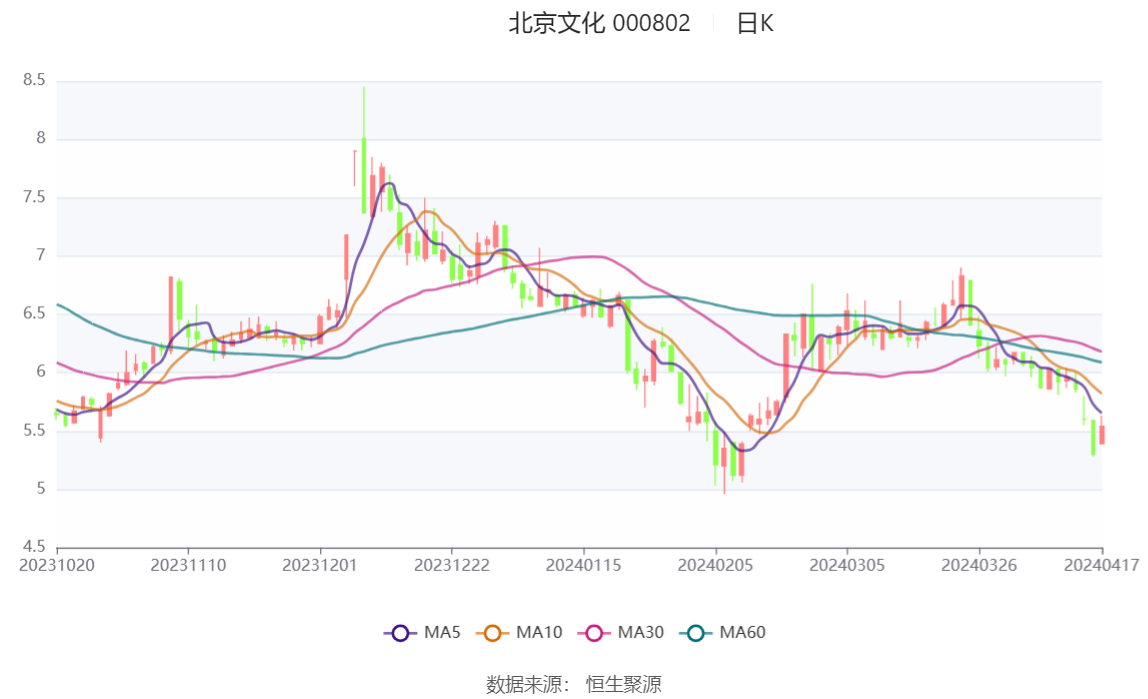This screenshot has width=1148, height=699.
Task: Click the tallest green candlestick peaking near 8.5
Action: pos(364,176)
